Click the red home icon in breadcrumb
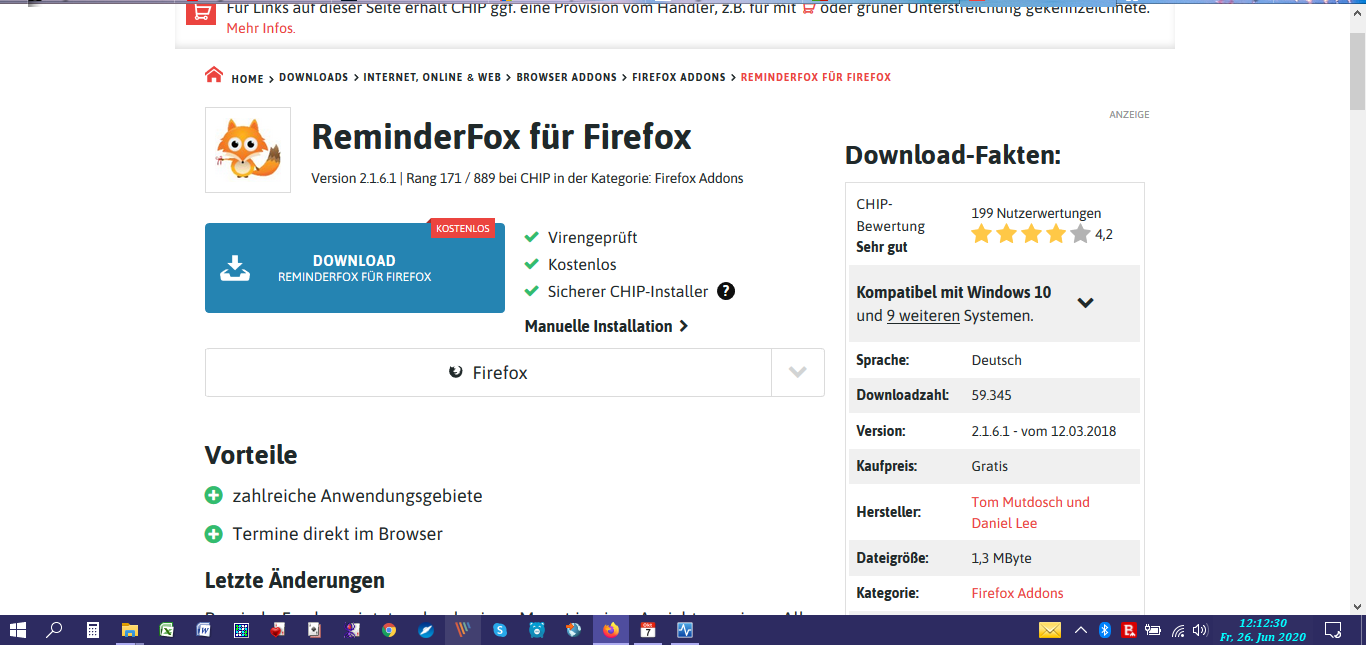The height and width of the screenshot is (645, 1366). click(214, 75)
